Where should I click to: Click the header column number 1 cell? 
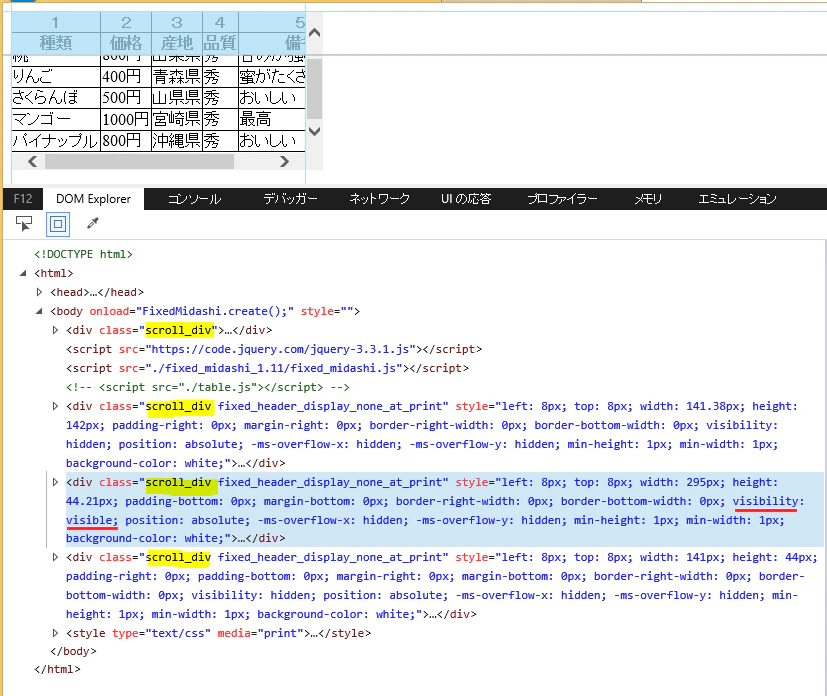(x=56, y=23)
